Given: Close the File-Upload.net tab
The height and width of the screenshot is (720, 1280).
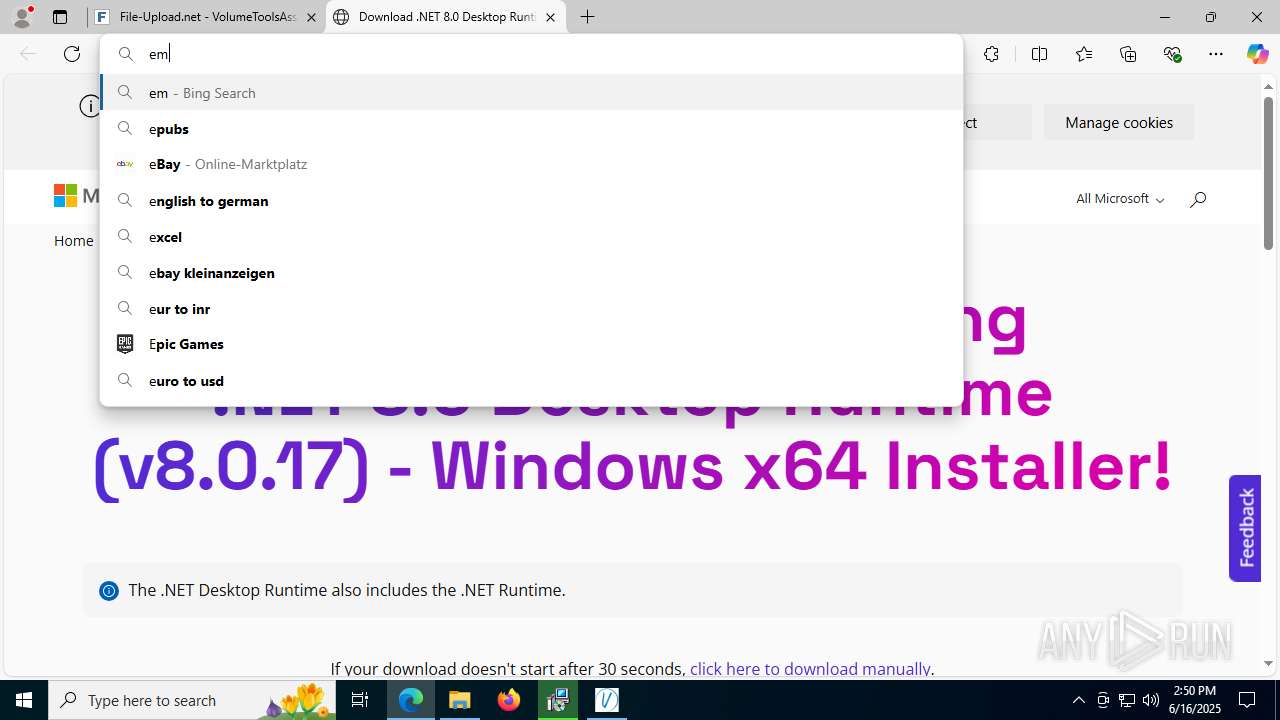Looking at the screenshot, I should (311, 17).
